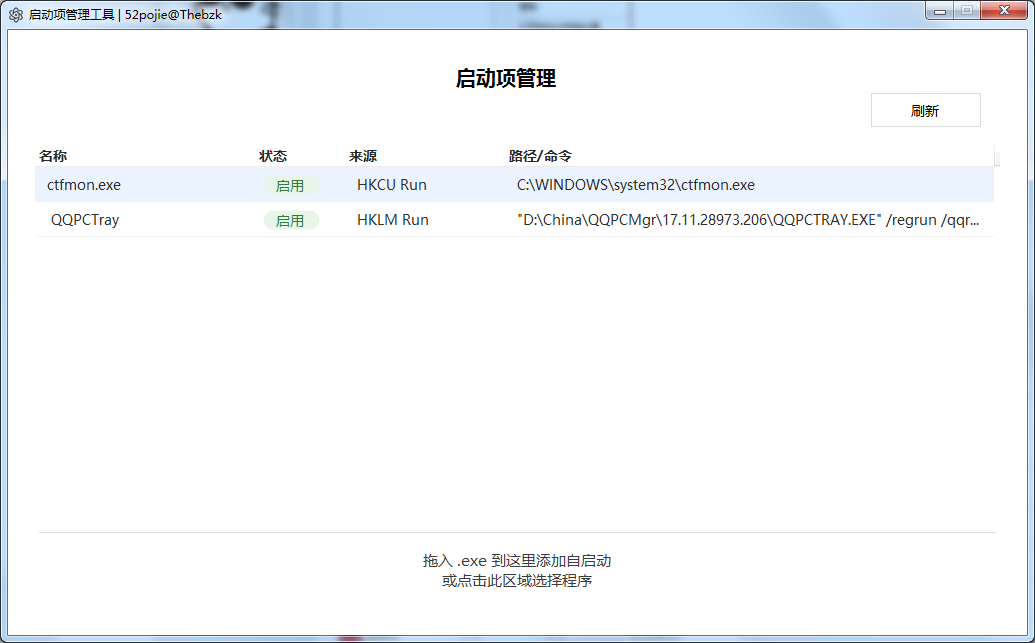1035x643 pixels.
Task: Select the ctfmon.exe startup entry name
Action: click(x=84, y=185)
